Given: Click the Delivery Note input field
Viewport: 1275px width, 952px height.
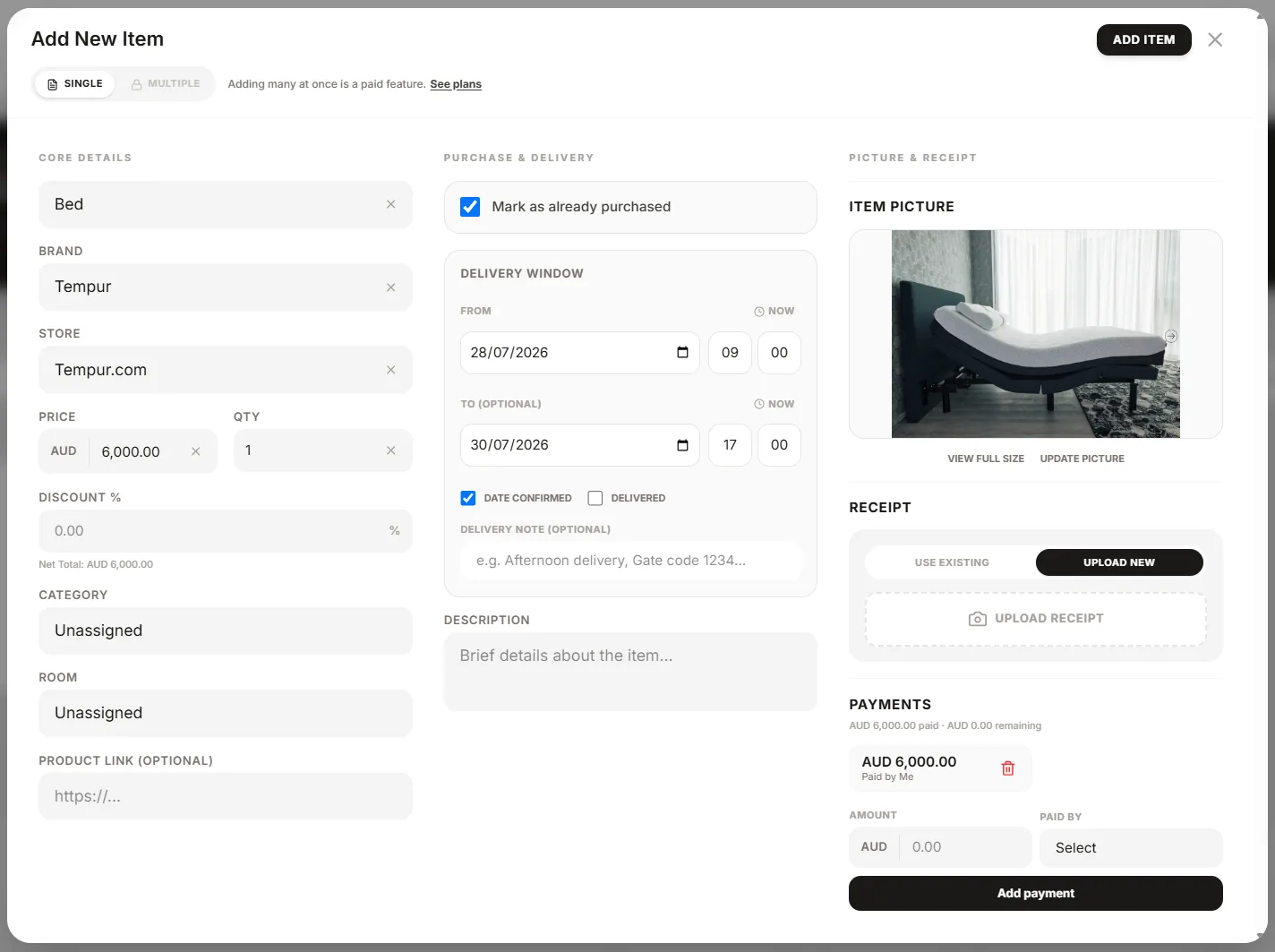Looking at the screenshot, I should 631,561.
